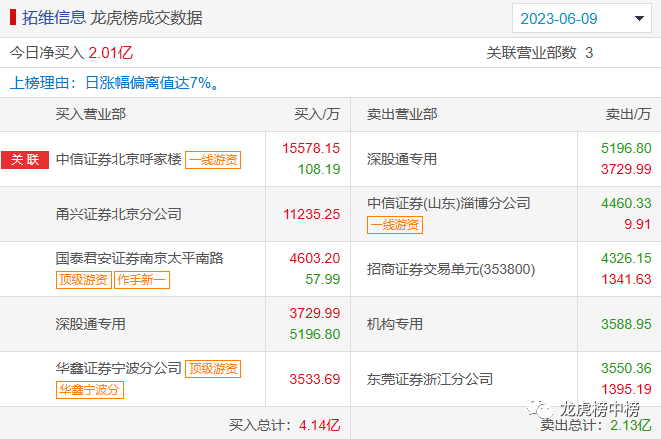Click 机构专用 in the seller column
Screen dimensions: 661x439
click(395, 324)
